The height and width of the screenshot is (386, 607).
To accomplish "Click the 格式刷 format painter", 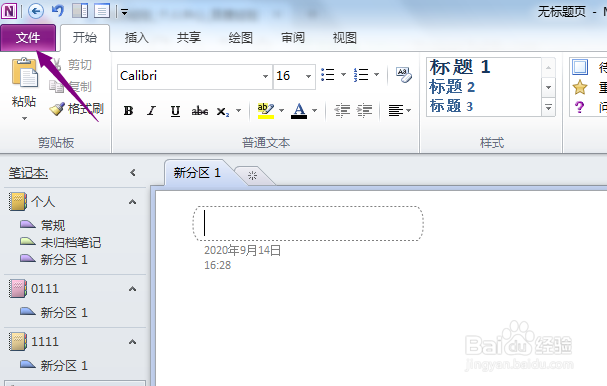I will tap(77, 109).
